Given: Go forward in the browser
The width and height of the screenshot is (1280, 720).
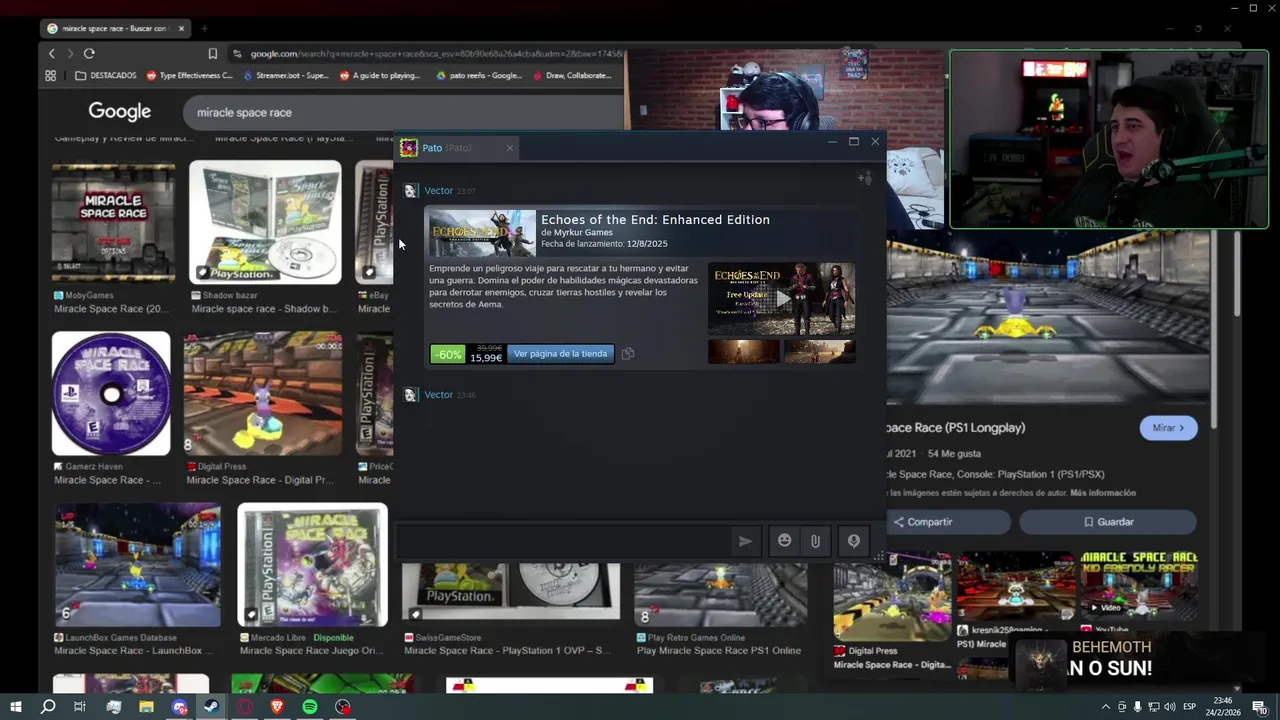Looking at the screenshot, I should (70, 53).
